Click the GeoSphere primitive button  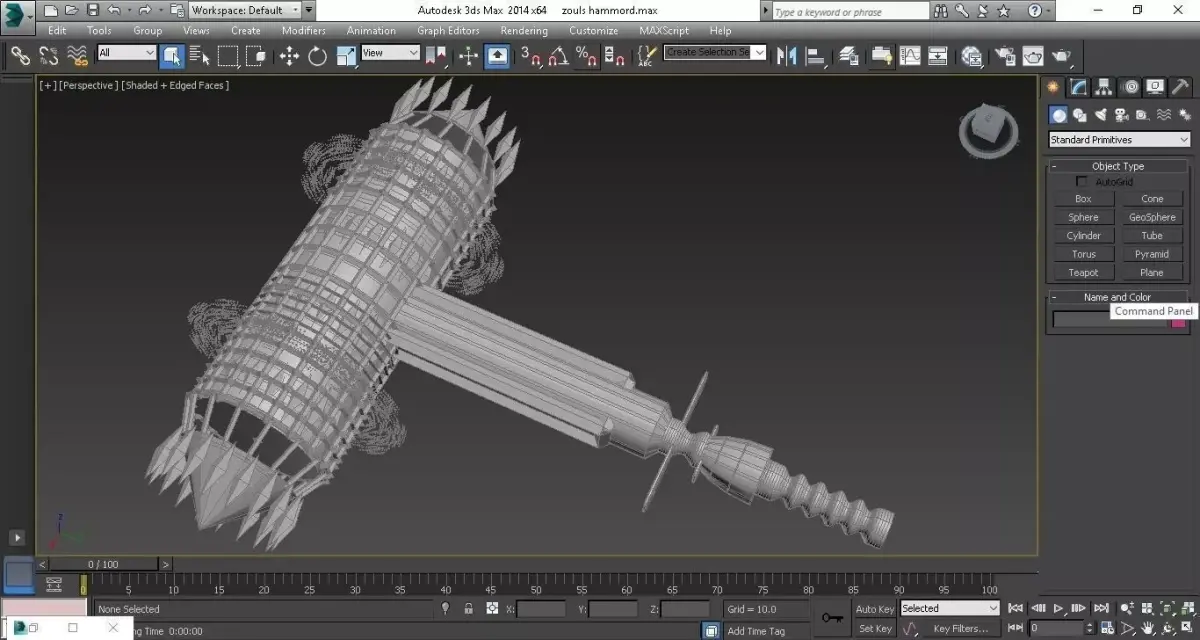click(1152, 217)
